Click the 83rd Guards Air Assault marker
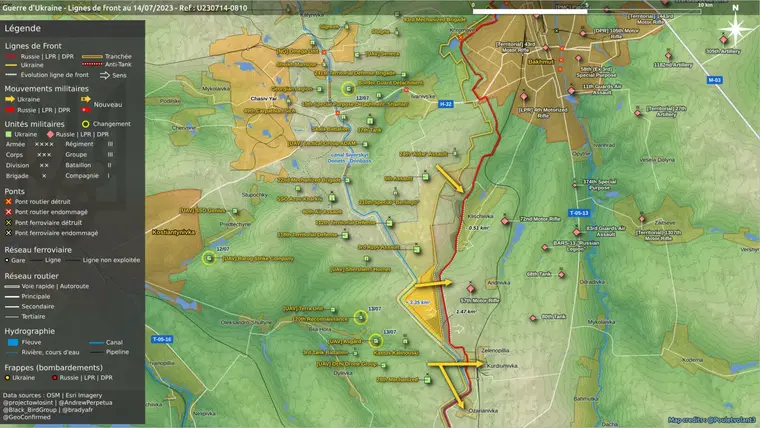Image resolution: width=760 pixels, height=428 pixels. coord(577,232)
